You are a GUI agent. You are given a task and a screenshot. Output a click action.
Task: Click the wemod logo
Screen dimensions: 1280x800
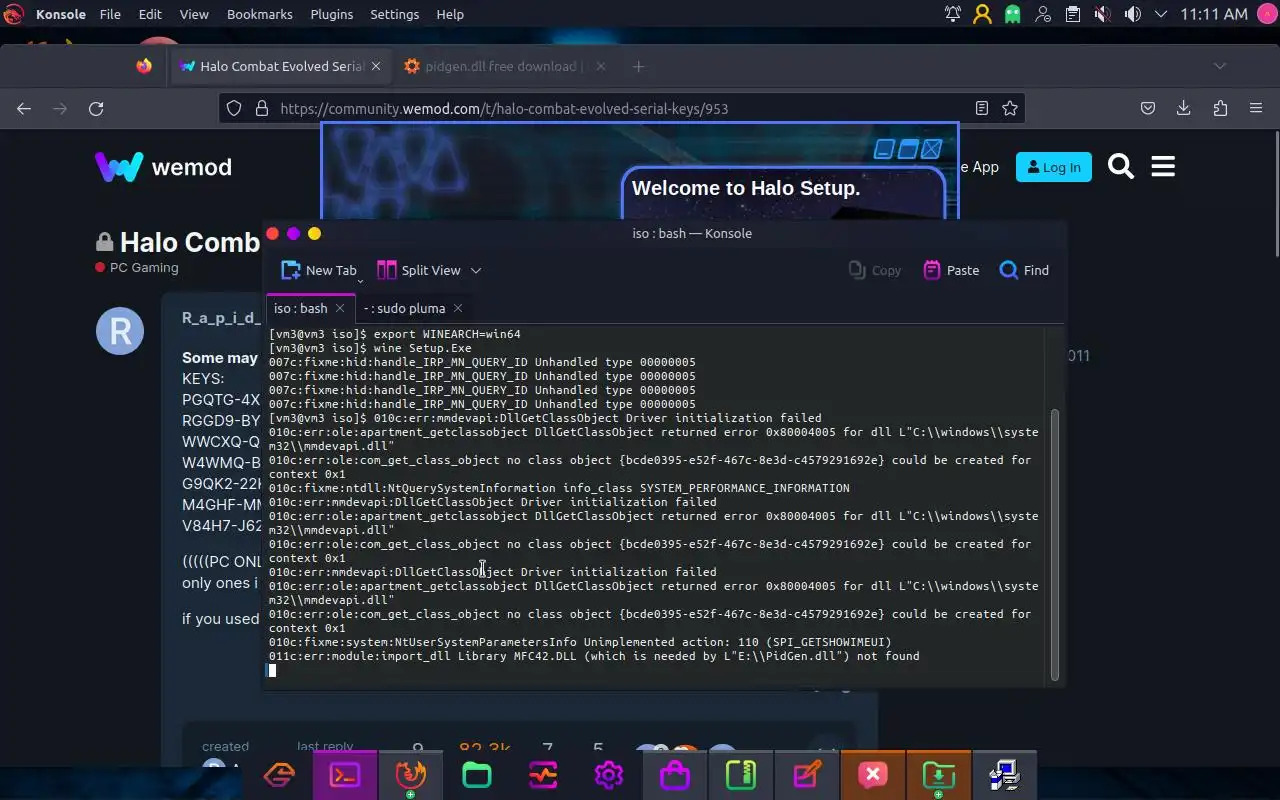pos(163,167)
